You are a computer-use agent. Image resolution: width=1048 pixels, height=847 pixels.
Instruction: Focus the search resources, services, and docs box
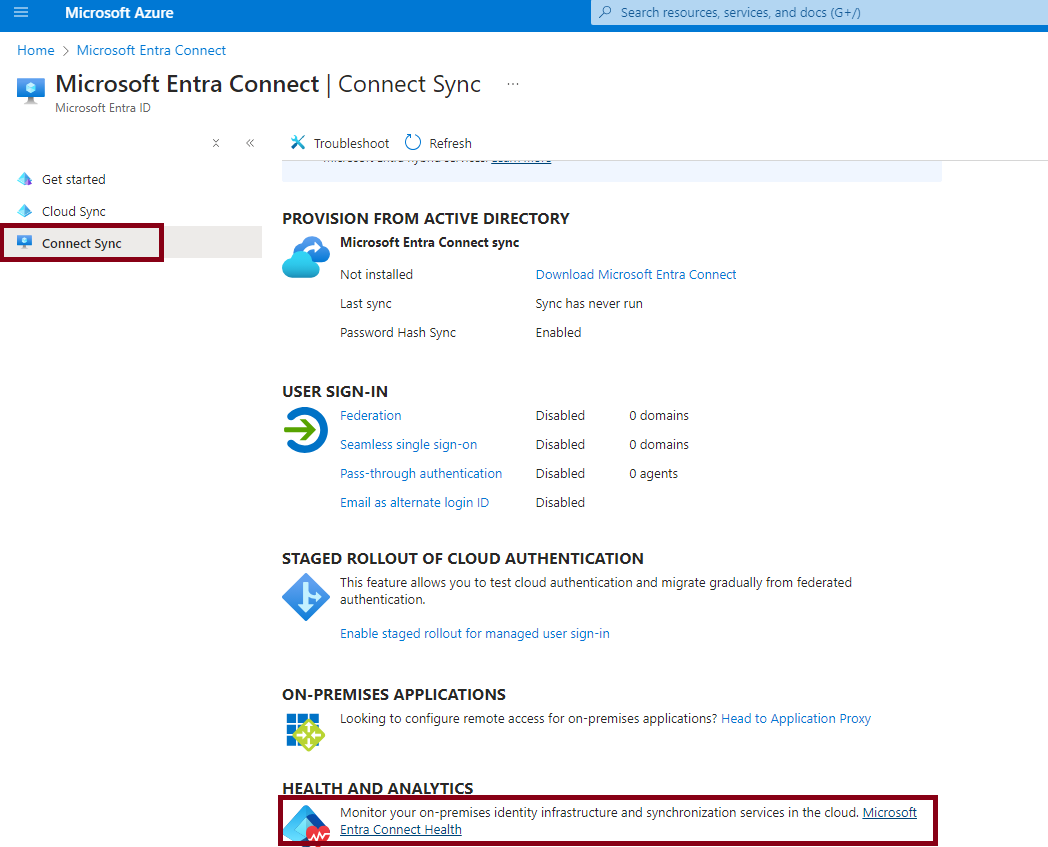tap(819, 13)
